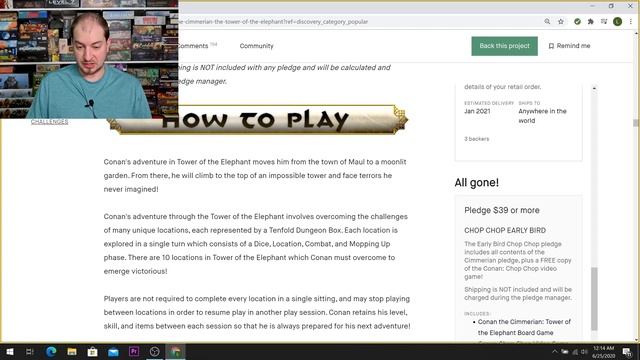The height and width of the screenshot is (360, 640).
Task: Bookmark this page with the star icon
Action: (x=561, y=22)
